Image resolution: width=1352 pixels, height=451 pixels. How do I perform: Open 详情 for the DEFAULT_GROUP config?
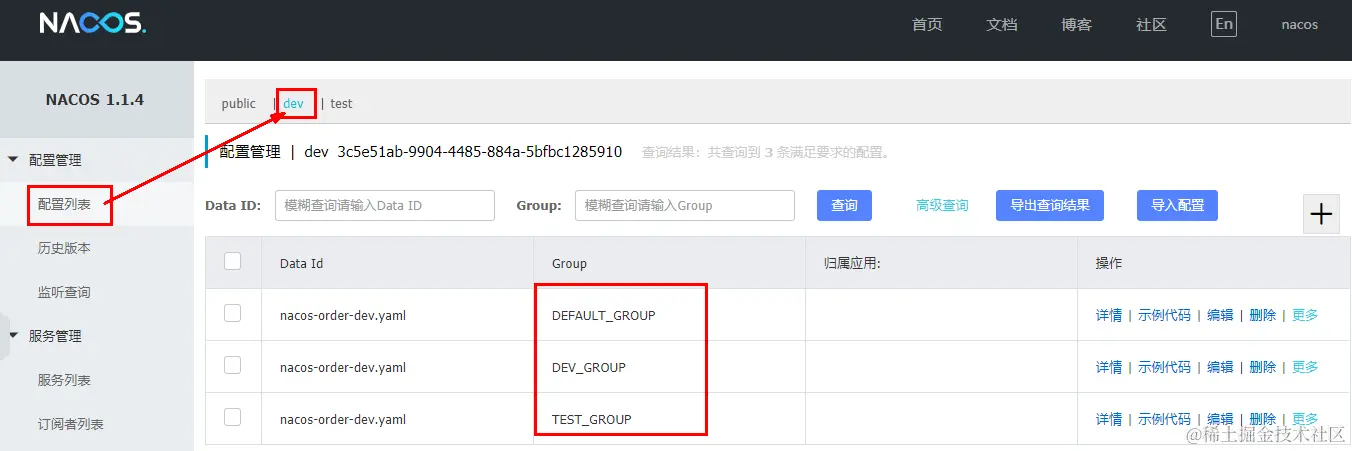pos(1109,315)
